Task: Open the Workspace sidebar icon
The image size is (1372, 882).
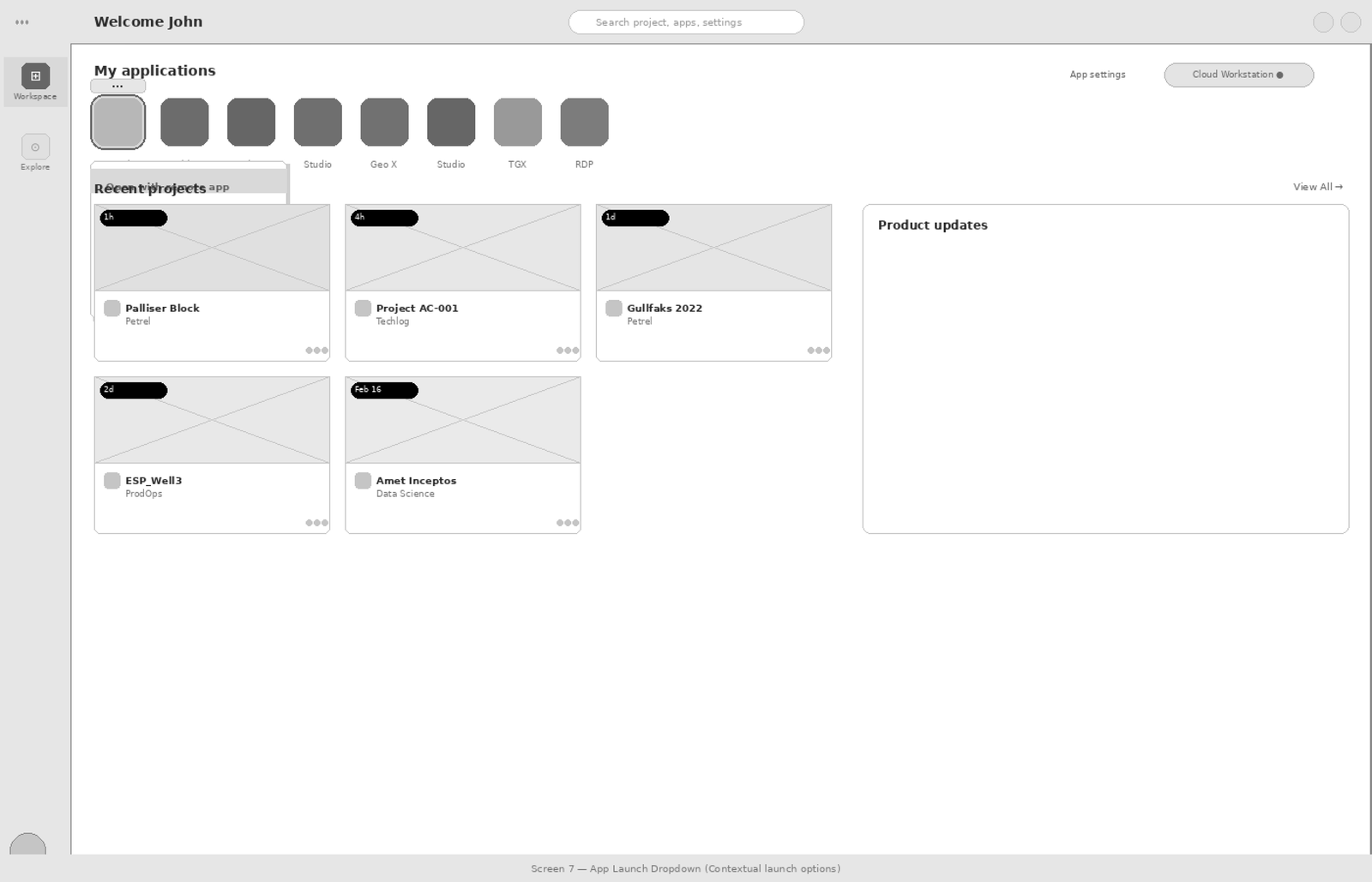Action: coord(35,76)
